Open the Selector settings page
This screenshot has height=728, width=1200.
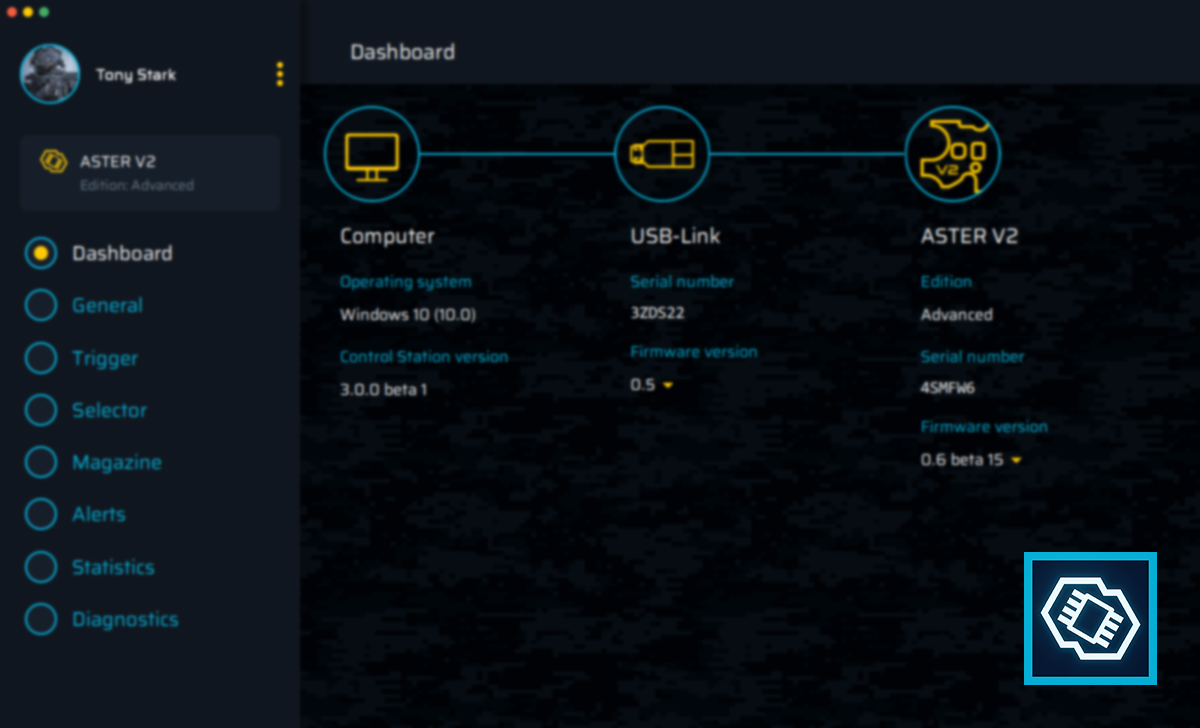tap(109, 411)
